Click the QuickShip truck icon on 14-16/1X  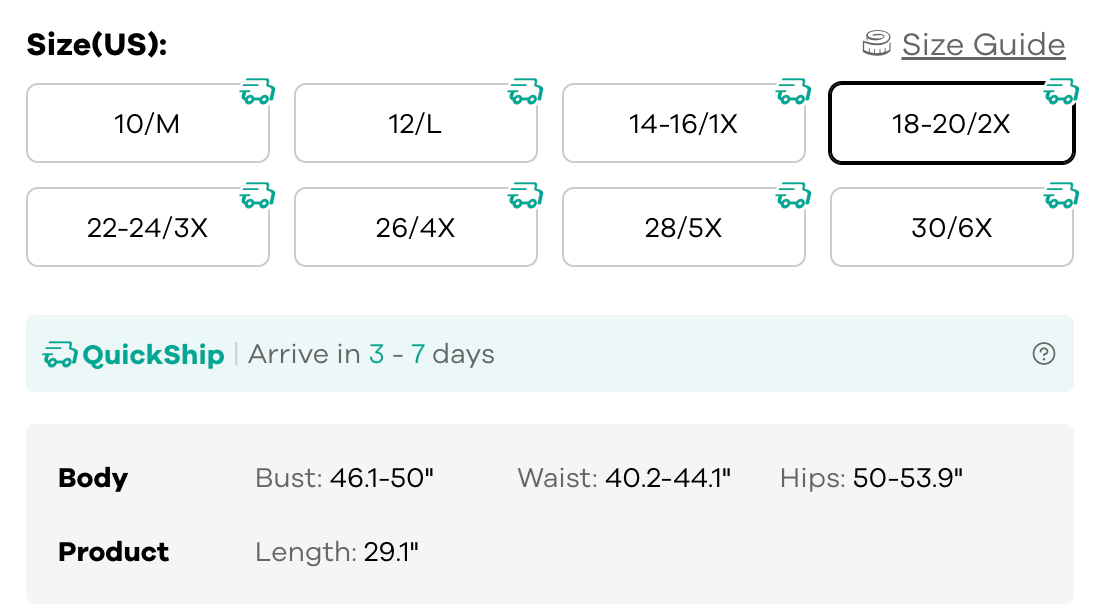pyautogui.click(x=793, y=93)
